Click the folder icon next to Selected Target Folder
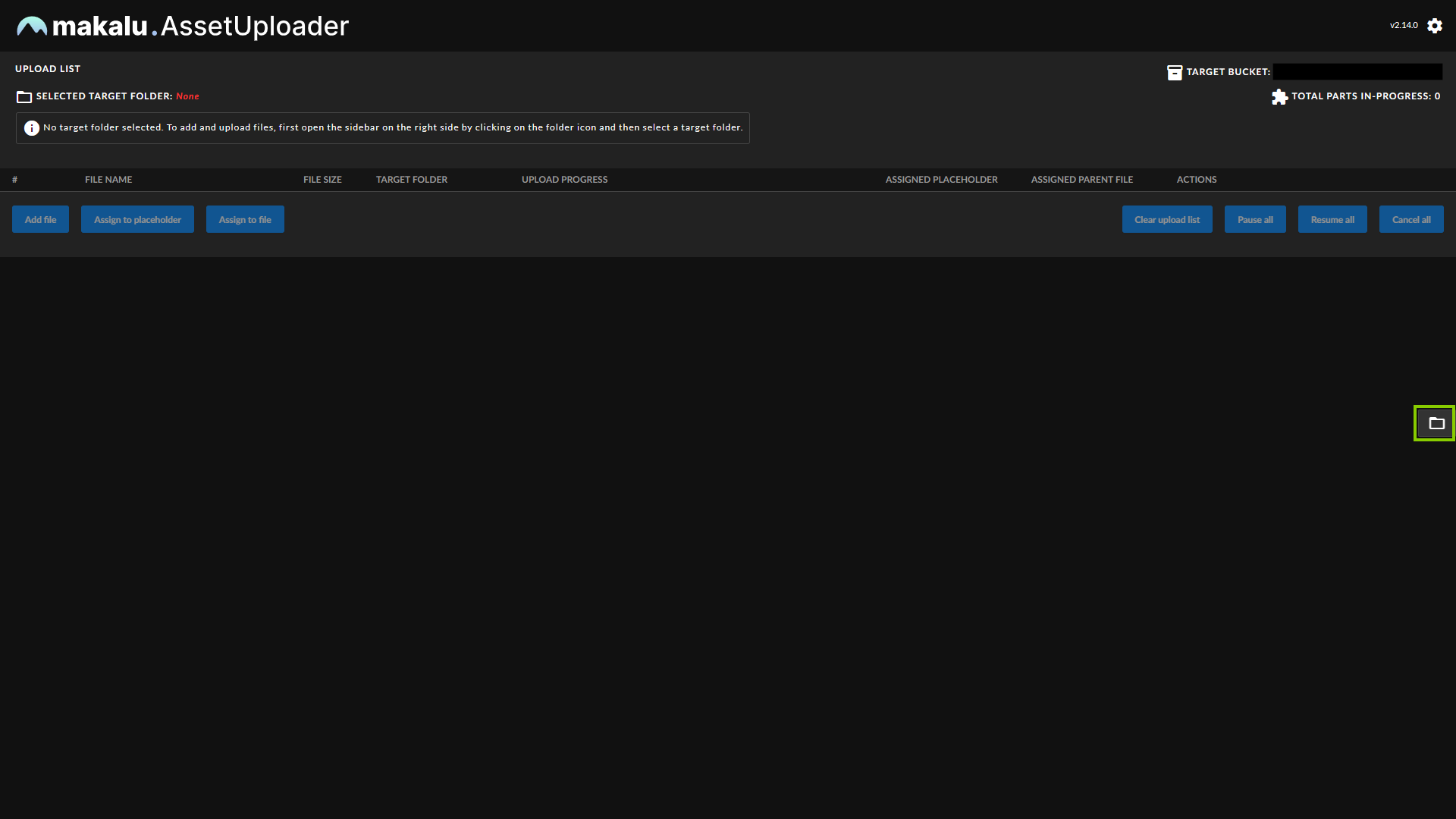This screenshot has width=1456, height=819. pyautogui.click(x=24, y=96)
